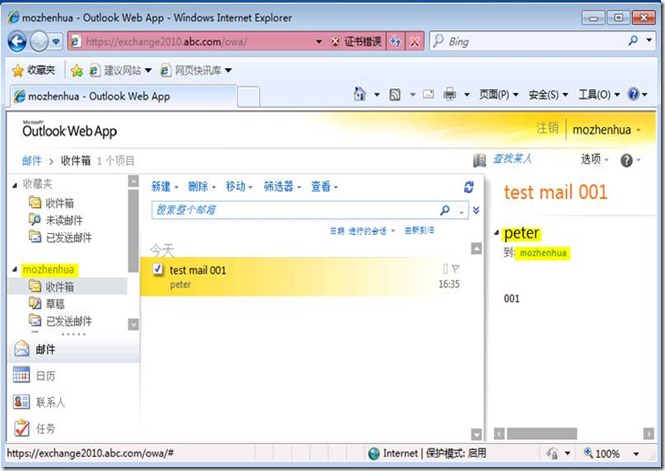The image size is (665, 471).
Task: Click the category icon on test mail 001
Action: tap(445, 268)
